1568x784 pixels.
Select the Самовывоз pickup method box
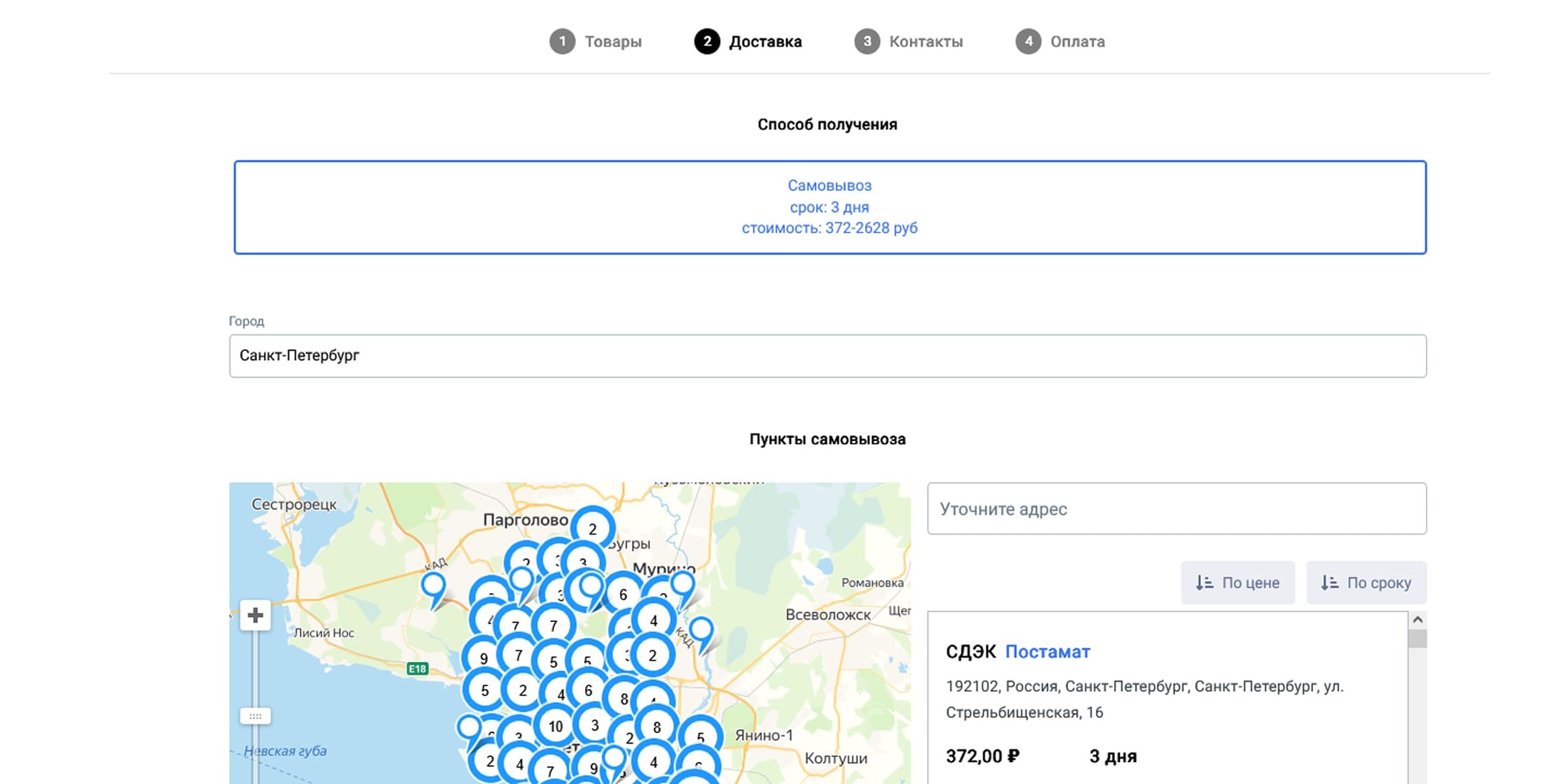point(829,207)
